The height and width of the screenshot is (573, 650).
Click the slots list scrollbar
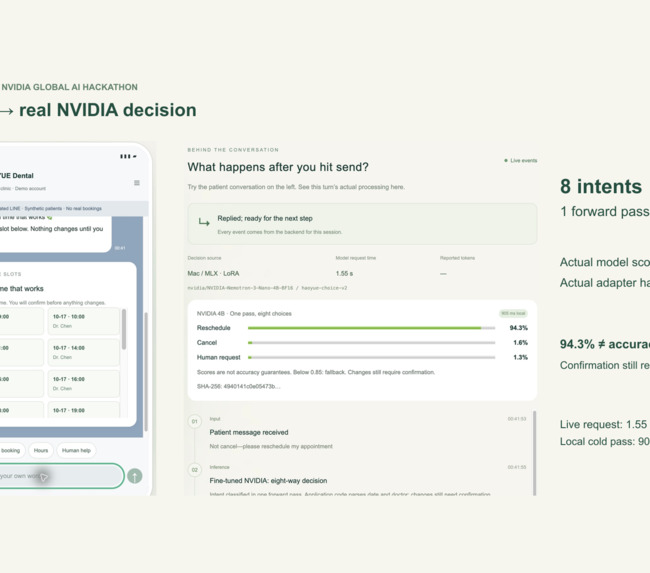click(x=124, y=330)
